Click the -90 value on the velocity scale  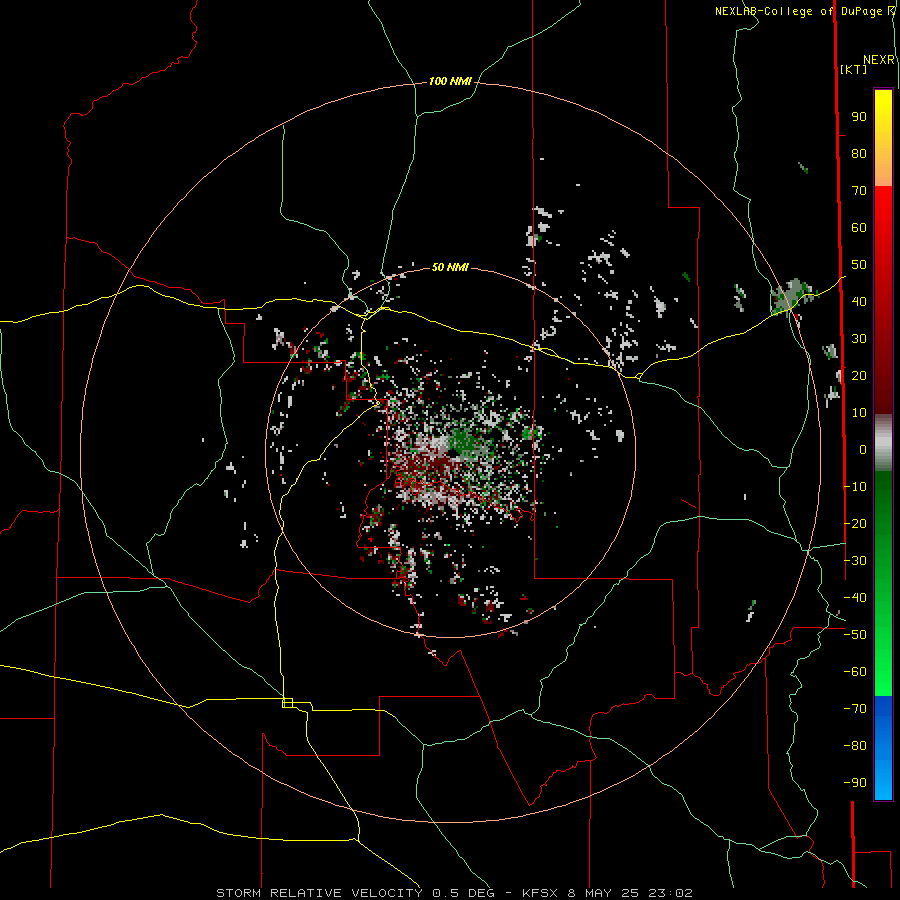[x=855, y=782]
